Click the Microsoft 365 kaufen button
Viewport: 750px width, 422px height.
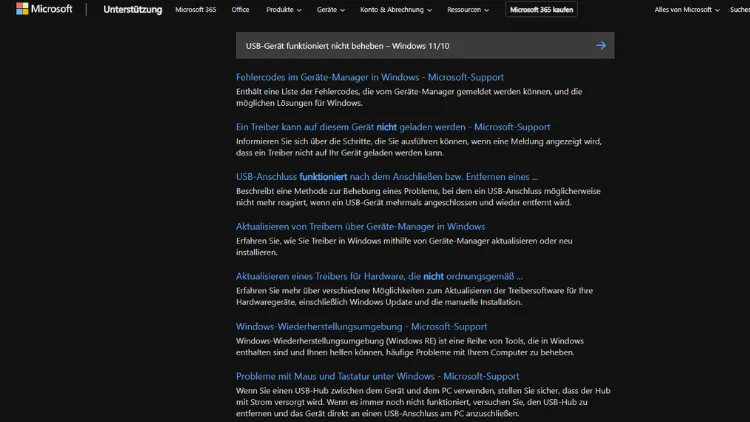point(541,10)
